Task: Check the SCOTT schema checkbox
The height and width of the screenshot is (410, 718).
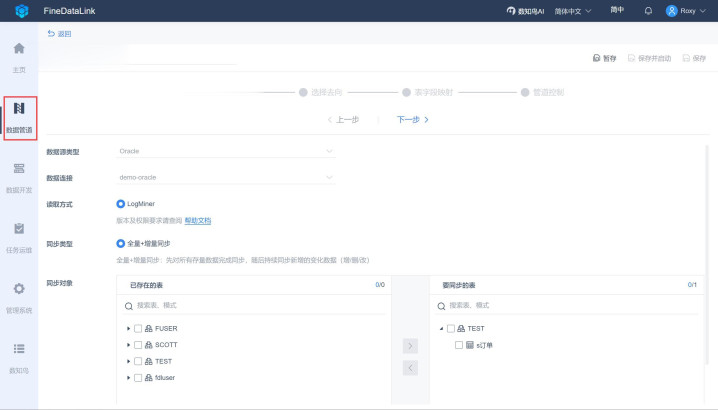Action: pyautogui.click(x=138, y=345)
